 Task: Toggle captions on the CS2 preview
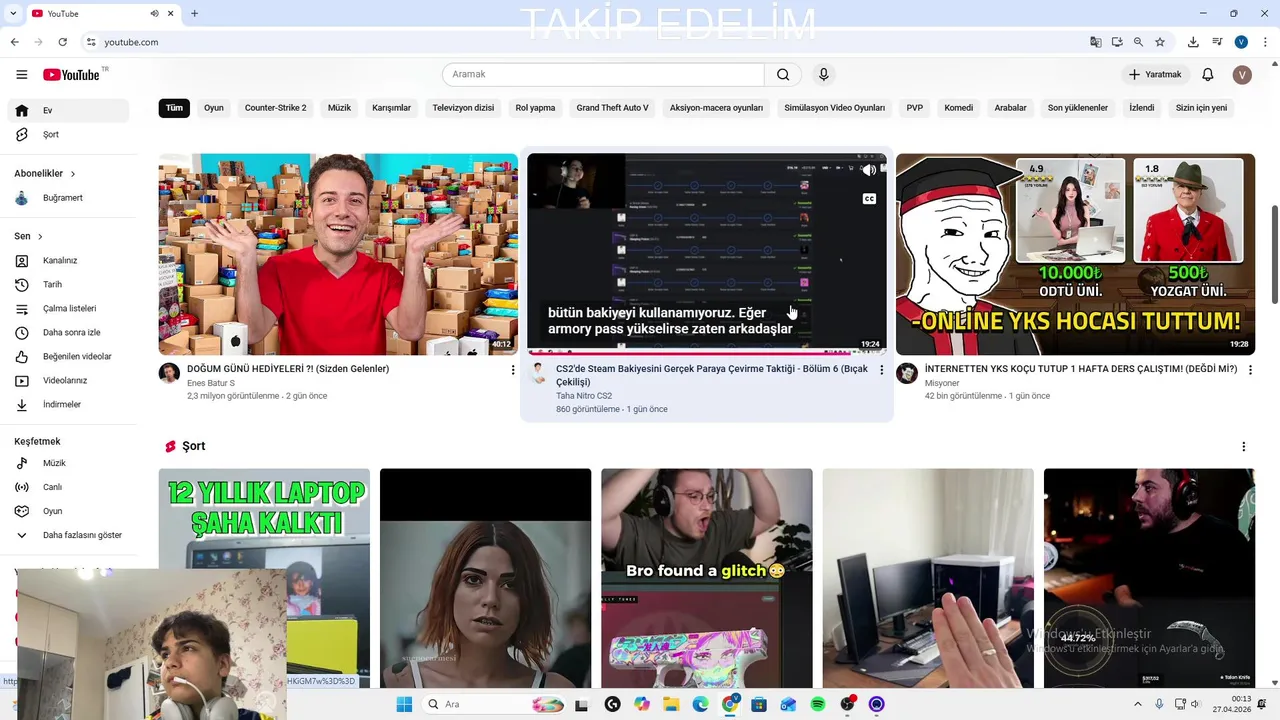(869, 199)
